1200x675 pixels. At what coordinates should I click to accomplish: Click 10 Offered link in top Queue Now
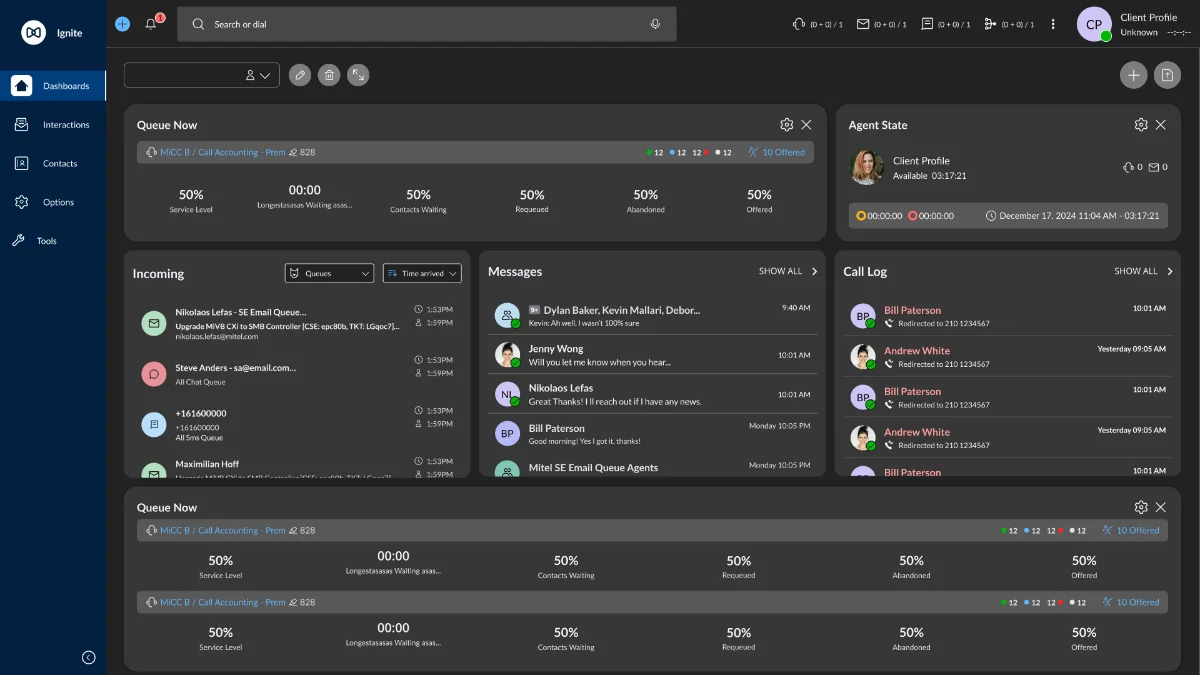776,153
